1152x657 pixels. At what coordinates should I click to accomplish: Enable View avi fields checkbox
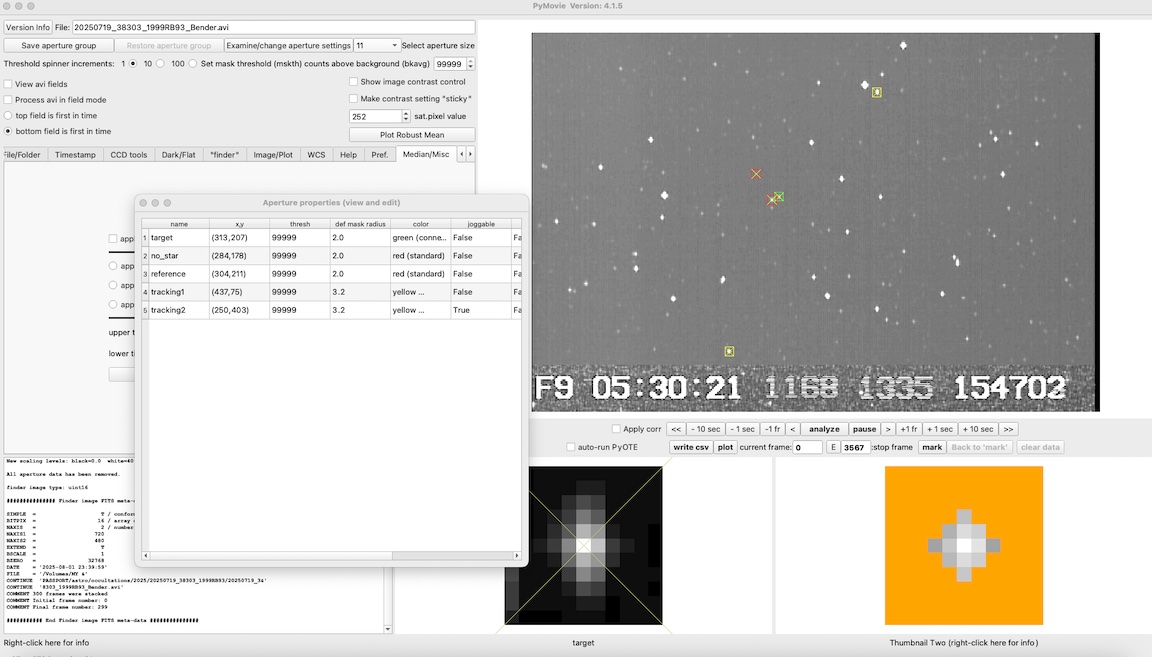pyautogui.click(x=9, y=84)
